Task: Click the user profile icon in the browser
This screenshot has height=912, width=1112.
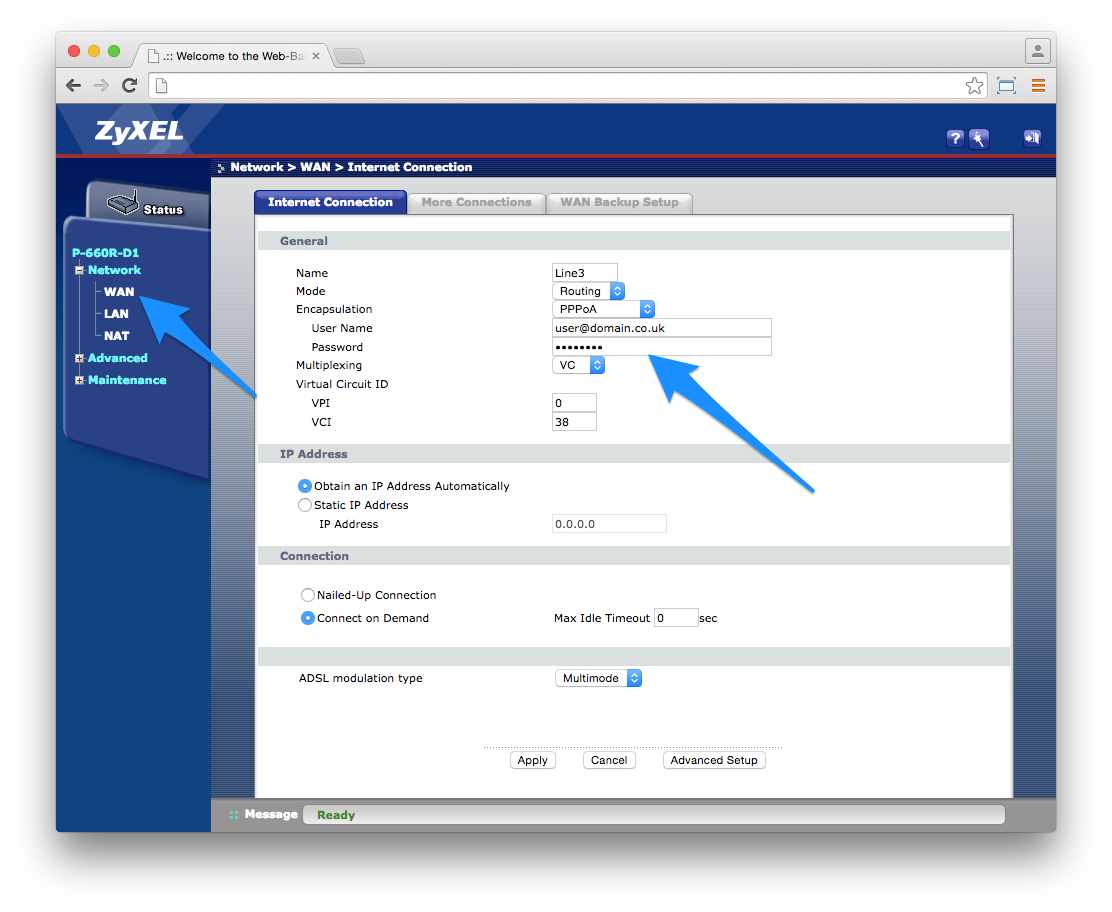Action: [1037, 50]
